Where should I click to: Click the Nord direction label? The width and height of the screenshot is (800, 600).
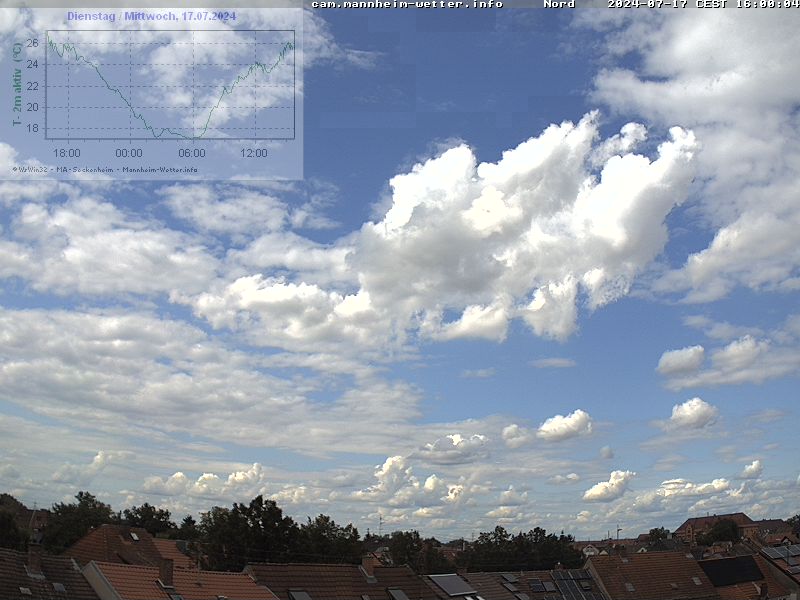click(559, 4)
